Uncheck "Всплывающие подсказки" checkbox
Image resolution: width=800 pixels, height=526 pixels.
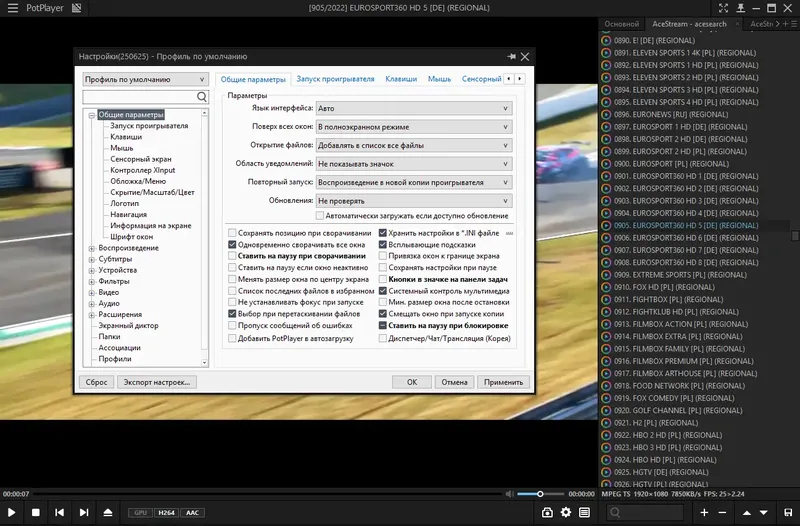tap(383, 244)
